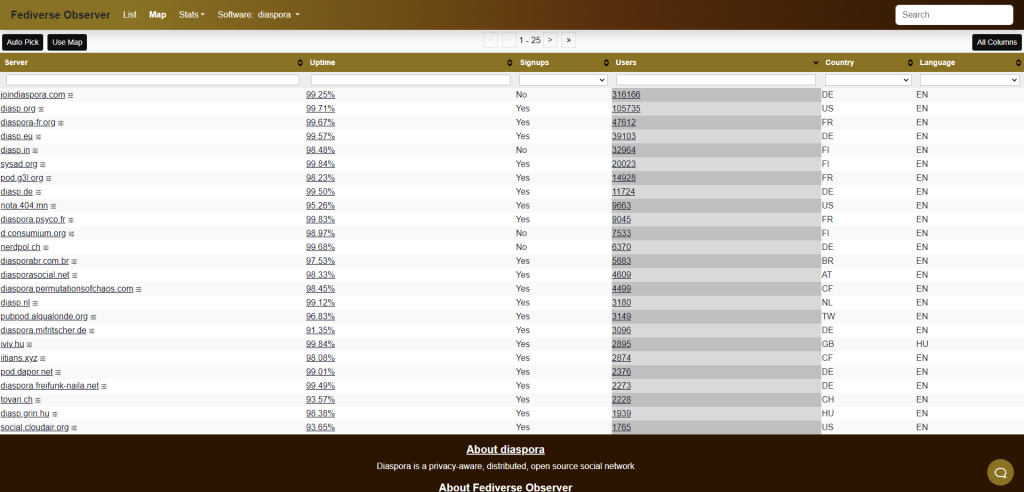Click the details icon next to diasp.de
Screen dimensions: 1024x492
(x=39, y=192)
